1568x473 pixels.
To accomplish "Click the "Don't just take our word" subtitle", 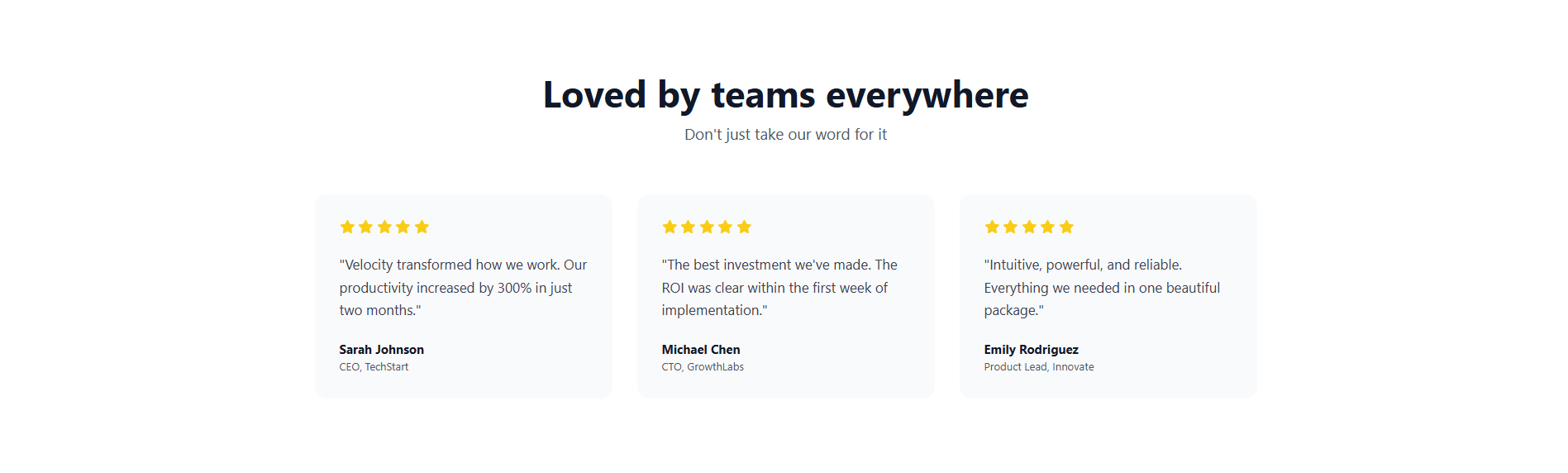I will point(785,135).
